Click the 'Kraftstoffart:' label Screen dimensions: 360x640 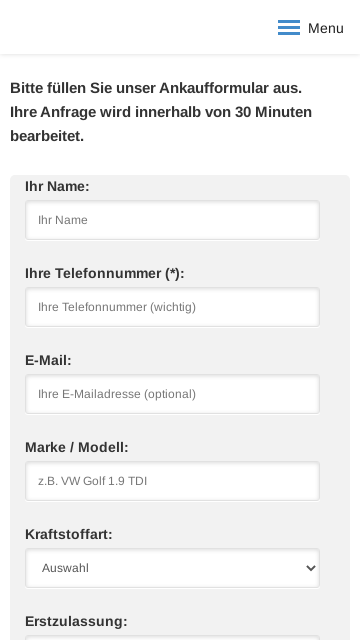pyautogui.click(x=69, y=534)
